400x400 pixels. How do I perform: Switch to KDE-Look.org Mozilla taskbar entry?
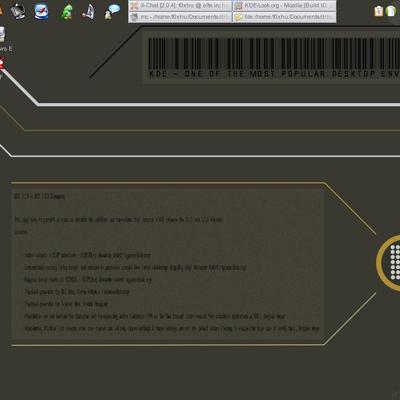284,6
